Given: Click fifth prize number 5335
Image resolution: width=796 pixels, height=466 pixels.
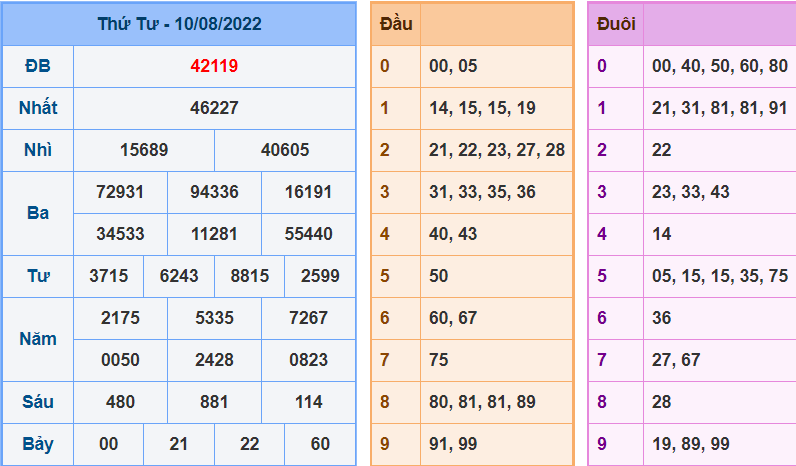Looking at the screenshot, I should pyautogui.click(x=214, y=318).
